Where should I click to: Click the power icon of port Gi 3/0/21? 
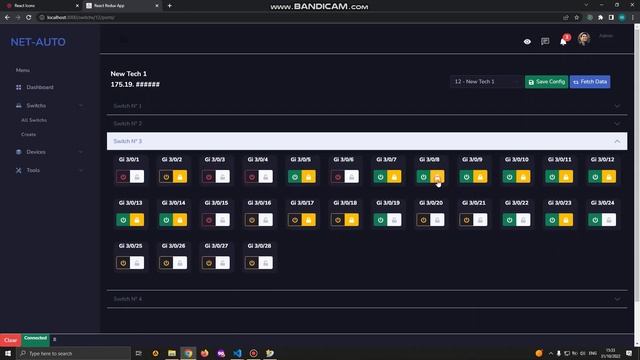[x=467, y=220]
